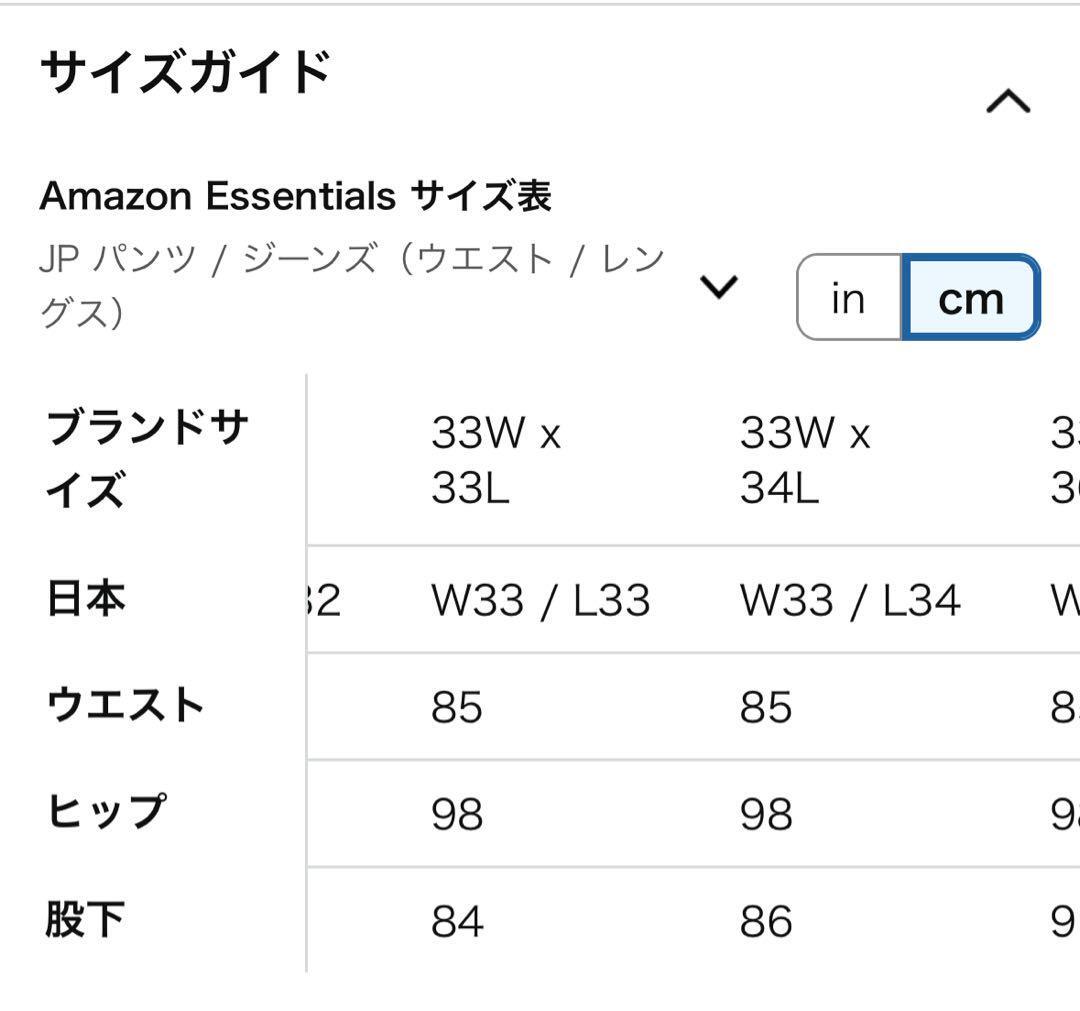This screenshot has height=1011, width=1080.
Task: Click the W33 / L34 Japan size cell
Action: [x=850, y=600]
